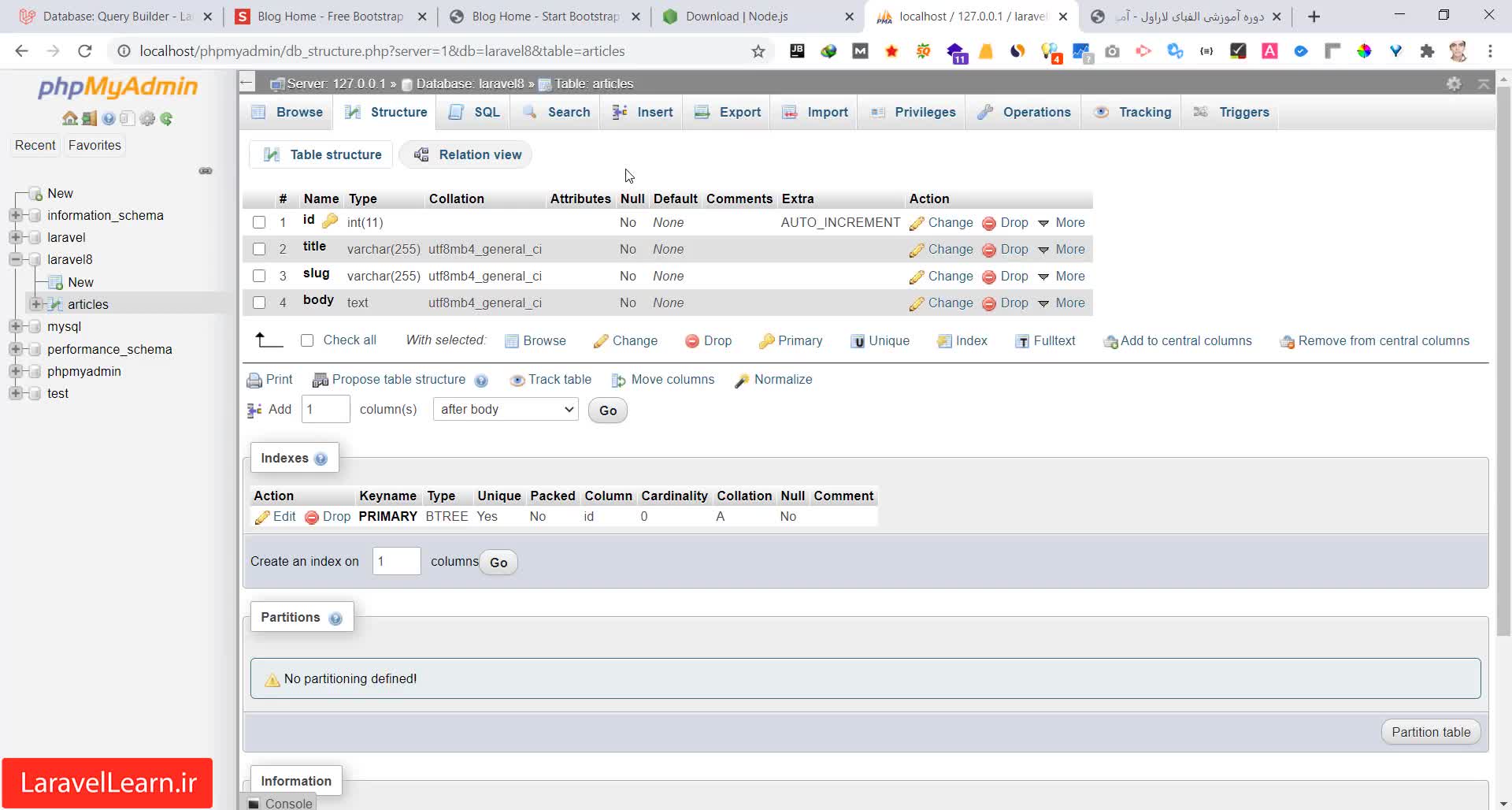Open navigation panel settings gear icon

click(x=147, y=119)
